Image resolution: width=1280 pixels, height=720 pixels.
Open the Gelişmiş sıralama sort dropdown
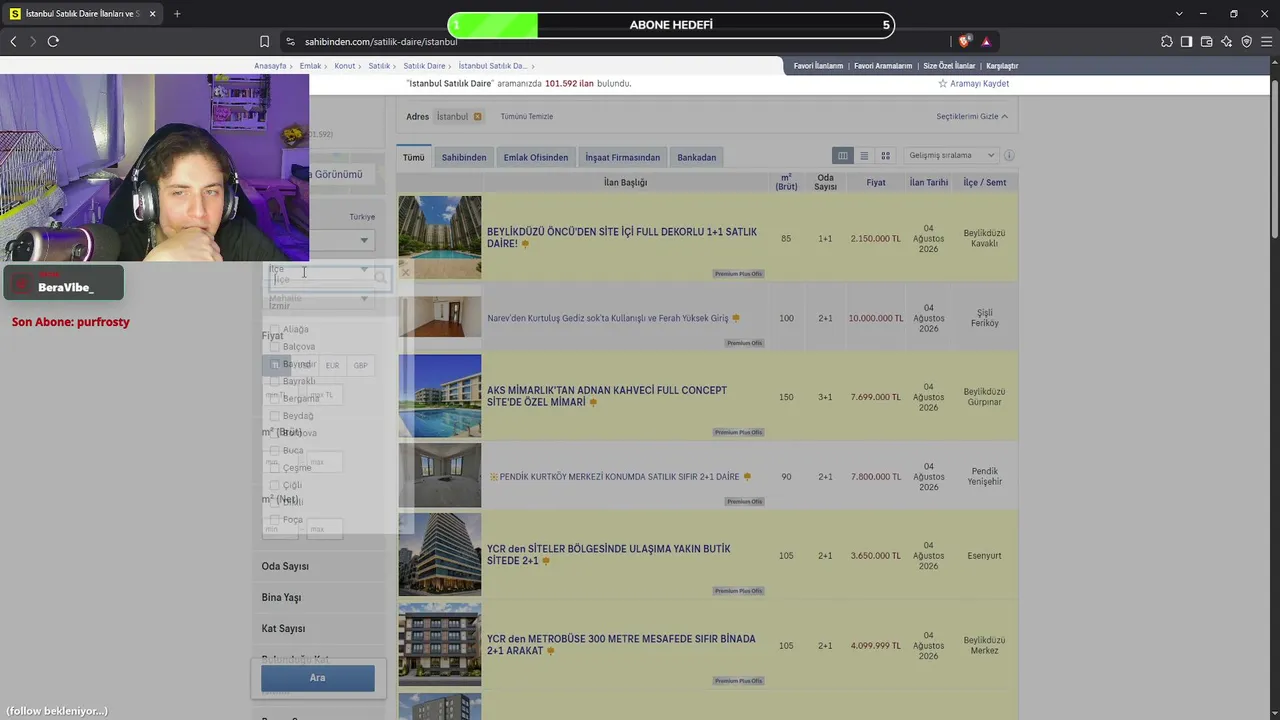tap(951, 156)
